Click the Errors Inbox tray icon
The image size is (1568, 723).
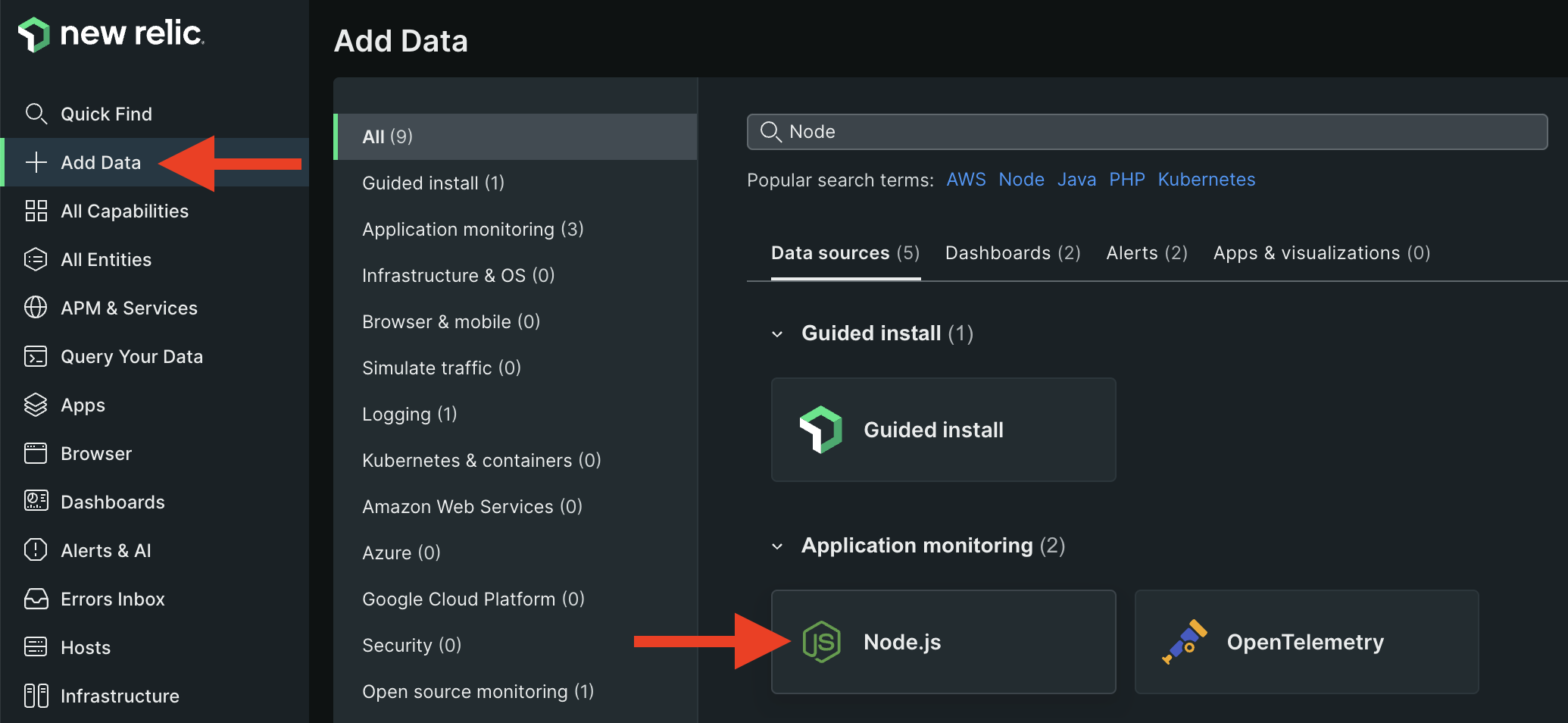click(36, 599)
